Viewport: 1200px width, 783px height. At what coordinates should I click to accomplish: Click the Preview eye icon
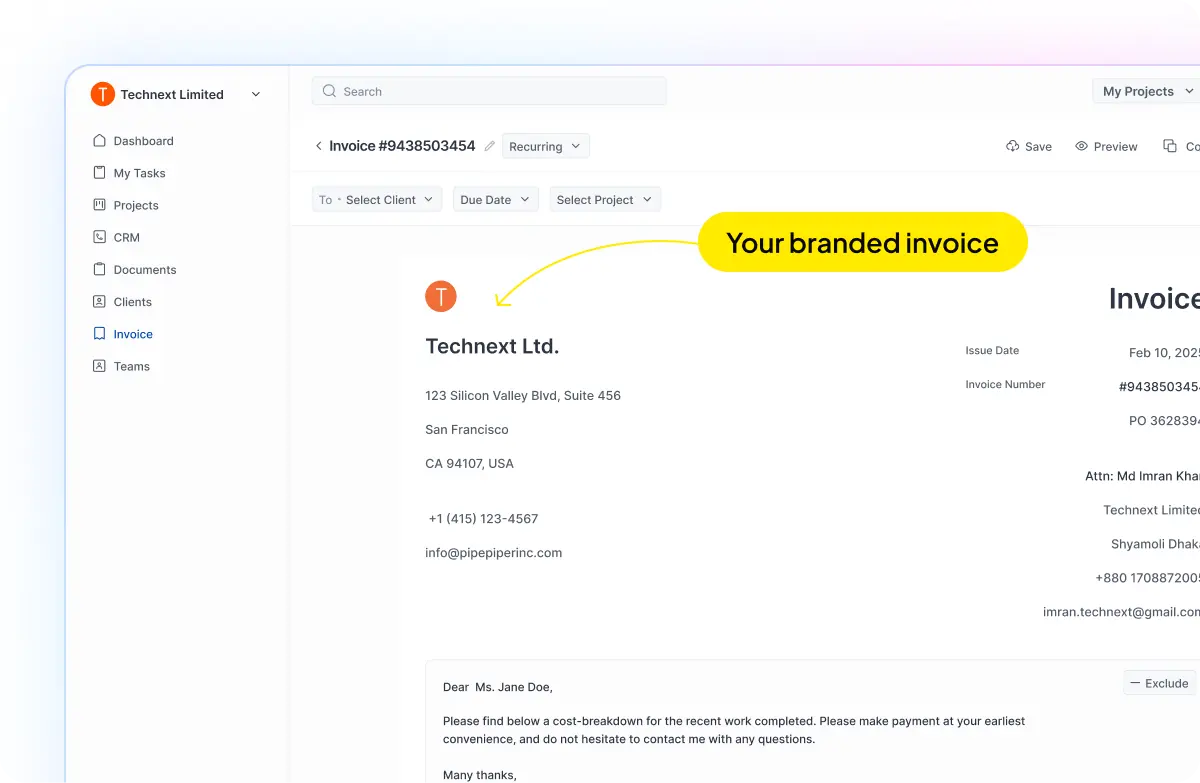tap(1081, 146)
